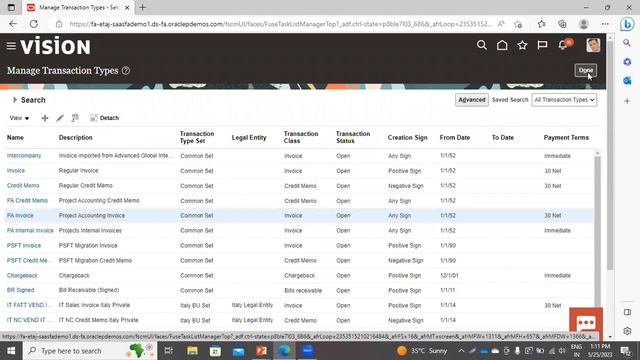Click 'Bills receivable' transaction class cell
This screenshot has height=360, width=640.
pyautogui.click(x=303, y=291)
